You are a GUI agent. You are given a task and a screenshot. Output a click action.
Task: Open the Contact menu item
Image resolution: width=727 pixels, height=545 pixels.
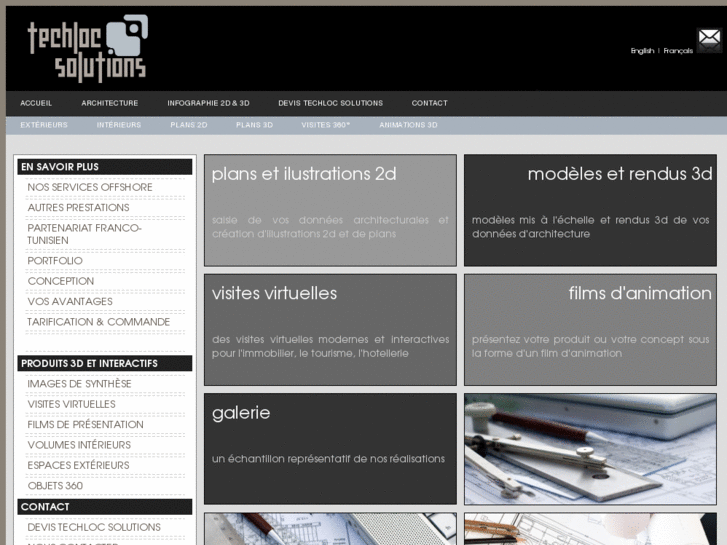429,103
